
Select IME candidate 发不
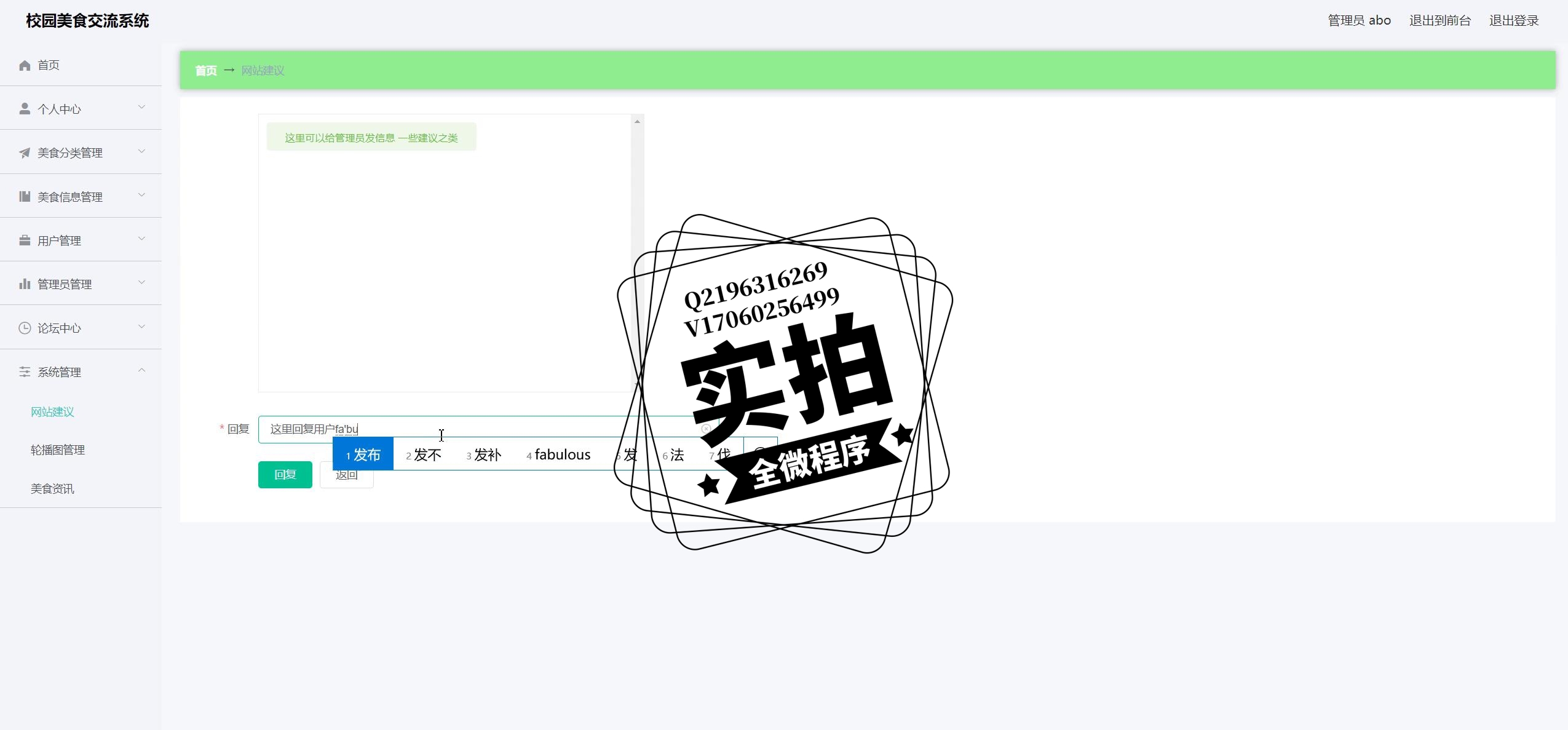pos(424,455)
